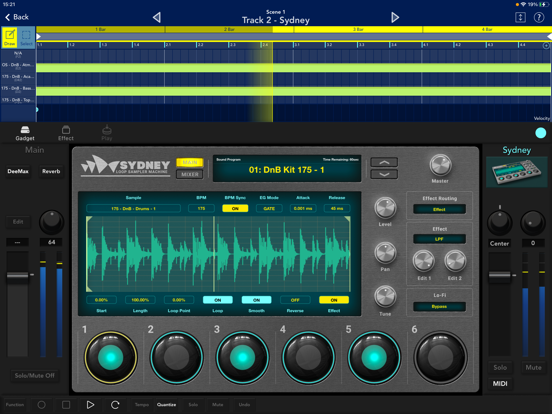Open the Lo-Fi Bypass selector

tap(439, 306)
